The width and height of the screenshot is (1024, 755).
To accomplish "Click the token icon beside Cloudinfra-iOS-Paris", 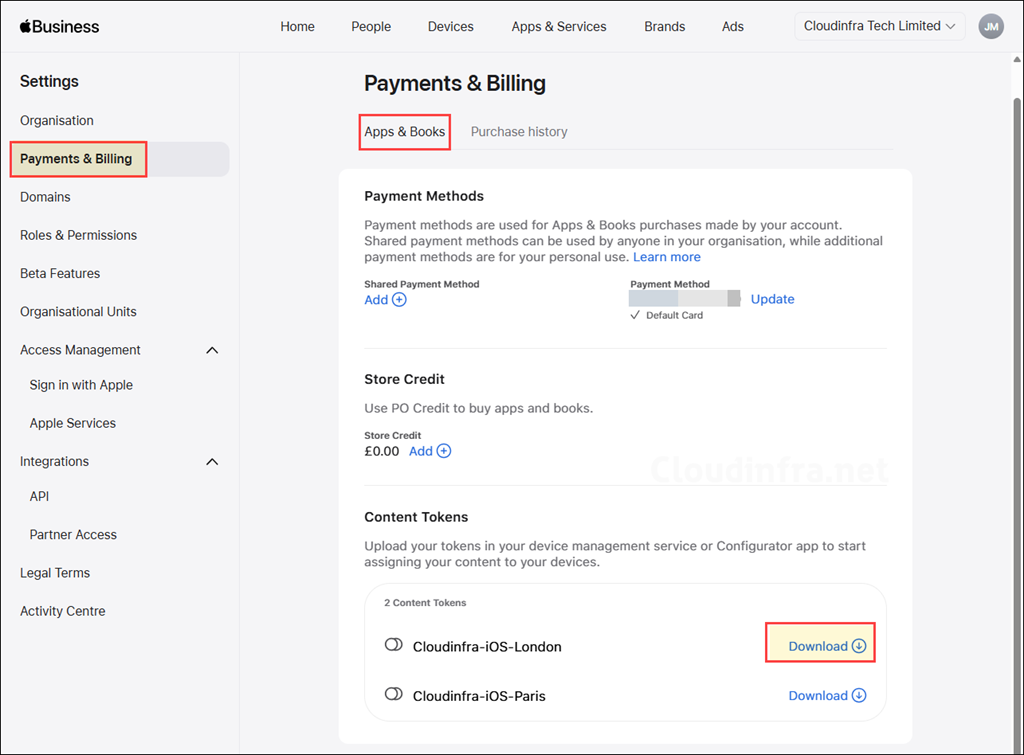I will (393, 694).
